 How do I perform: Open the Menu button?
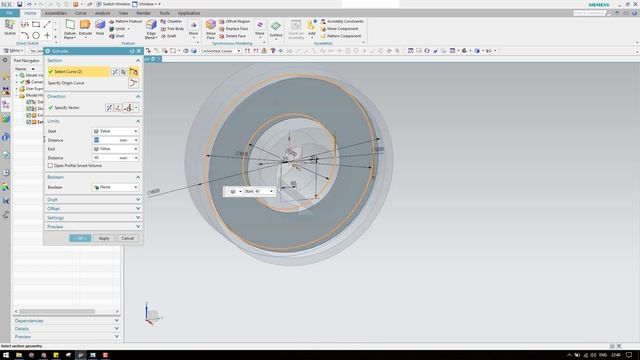pyautogui.click(x=13, y=51)
